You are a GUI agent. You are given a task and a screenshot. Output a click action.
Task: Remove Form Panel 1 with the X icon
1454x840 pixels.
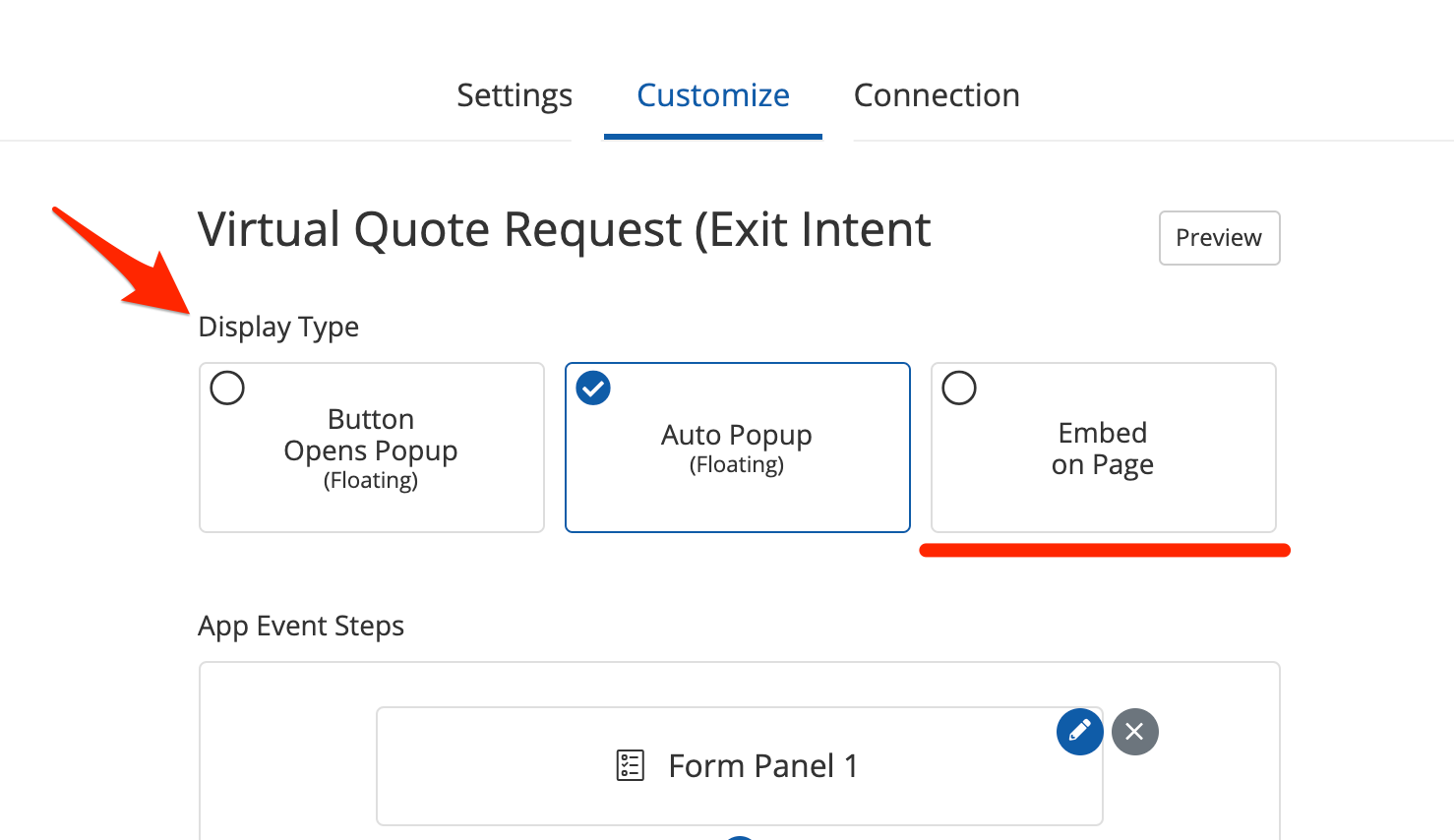tap(1134, 732)
